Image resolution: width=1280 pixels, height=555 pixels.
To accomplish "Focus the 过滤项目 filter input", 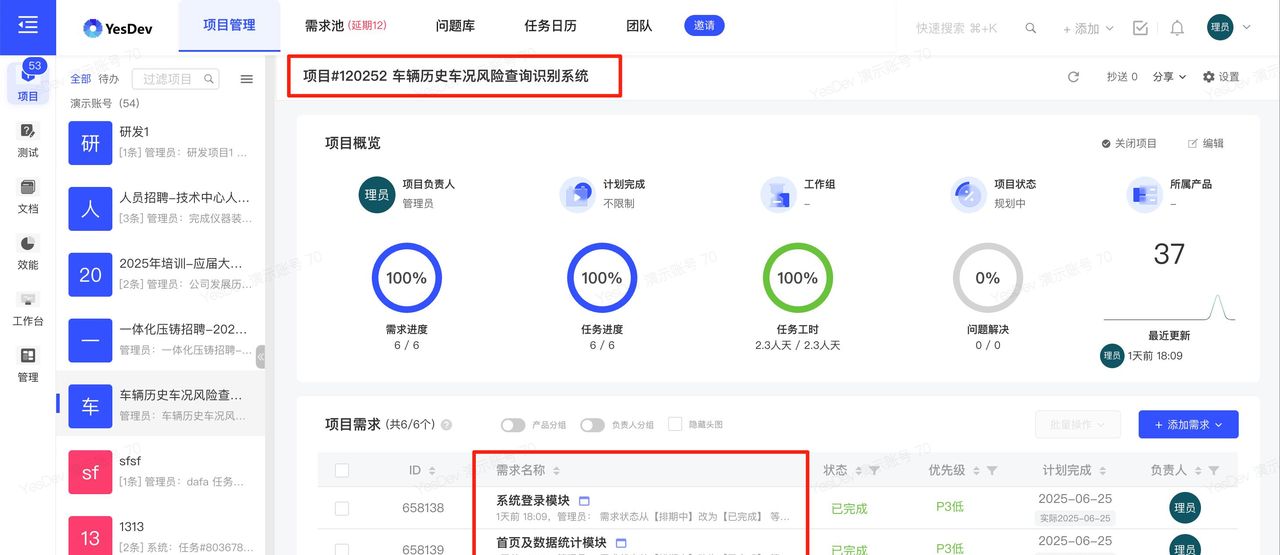I will 175,79.
